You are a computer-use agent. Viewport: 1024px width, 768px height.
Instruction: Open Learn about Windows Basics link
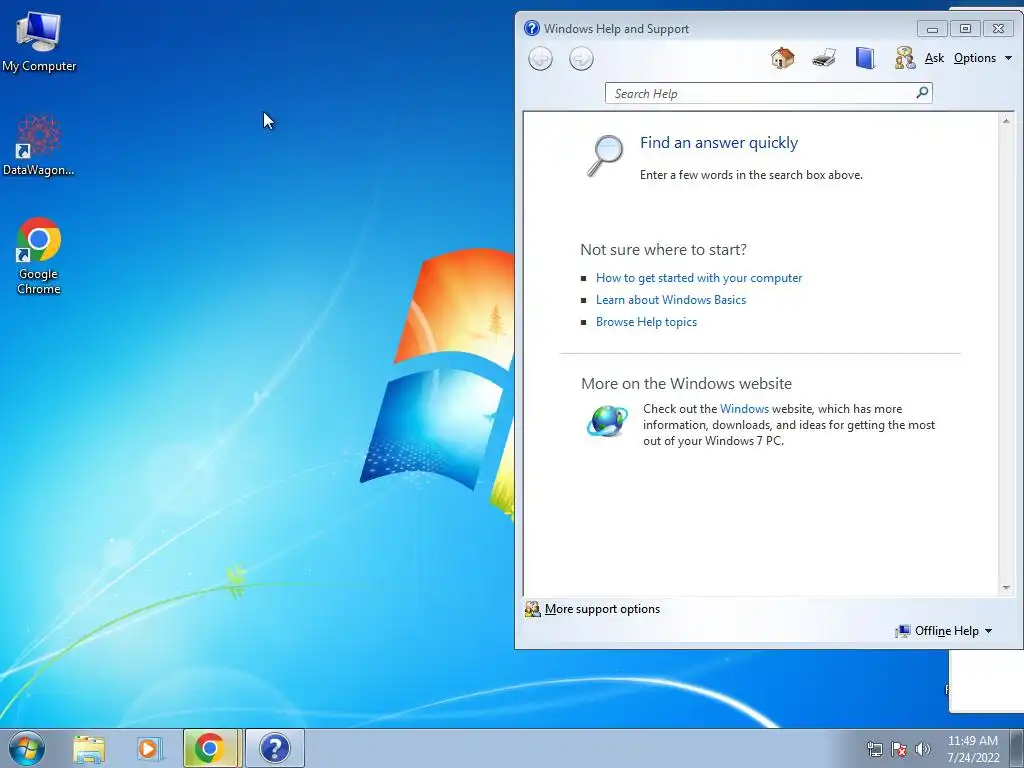coord(671,300)
